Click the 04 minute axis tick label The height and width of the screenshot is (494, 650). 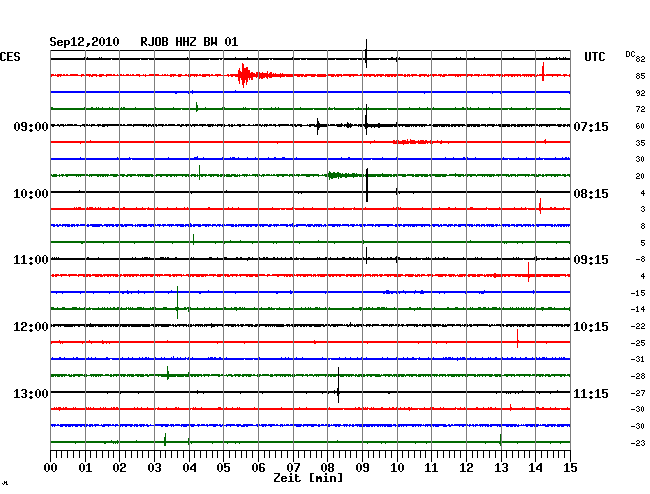pyautogui.click(x=189, y=467)
